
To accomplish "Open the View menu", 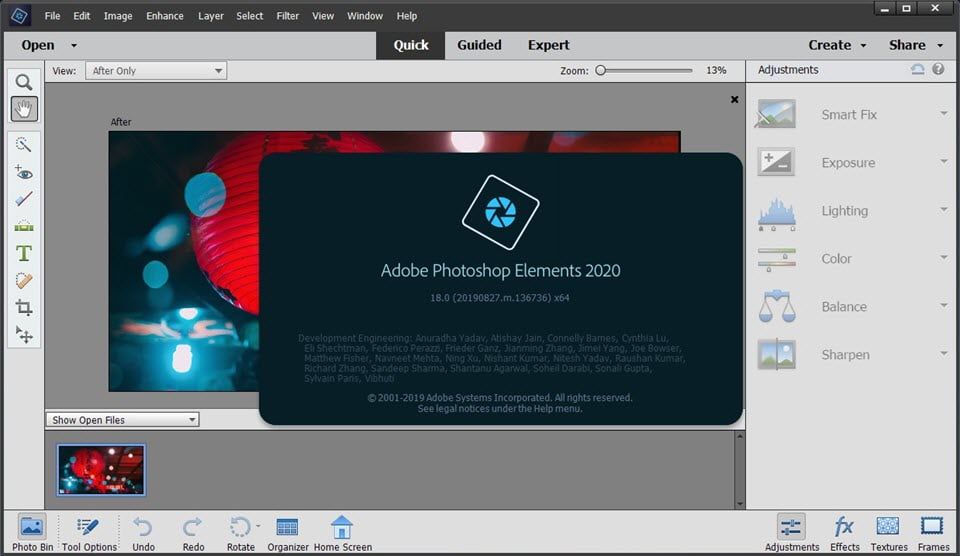I will coord(323,16).
